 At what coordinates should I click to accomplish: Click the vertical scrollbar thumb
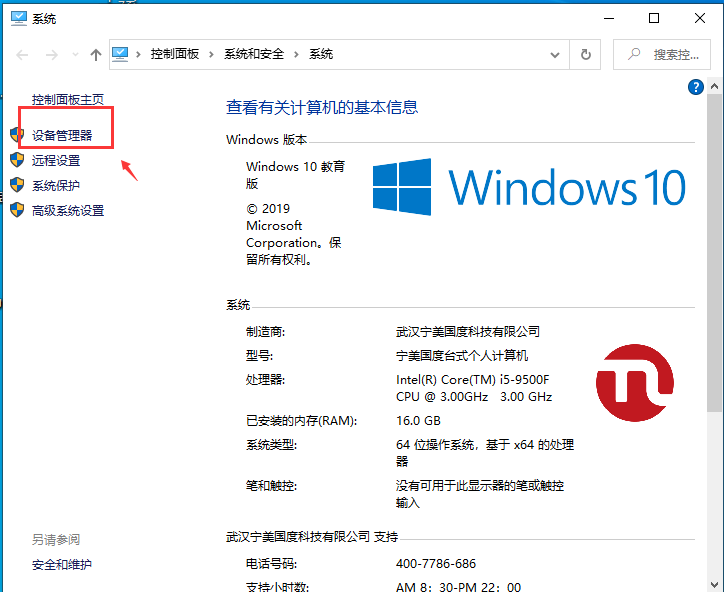click(x=714, y=252)
